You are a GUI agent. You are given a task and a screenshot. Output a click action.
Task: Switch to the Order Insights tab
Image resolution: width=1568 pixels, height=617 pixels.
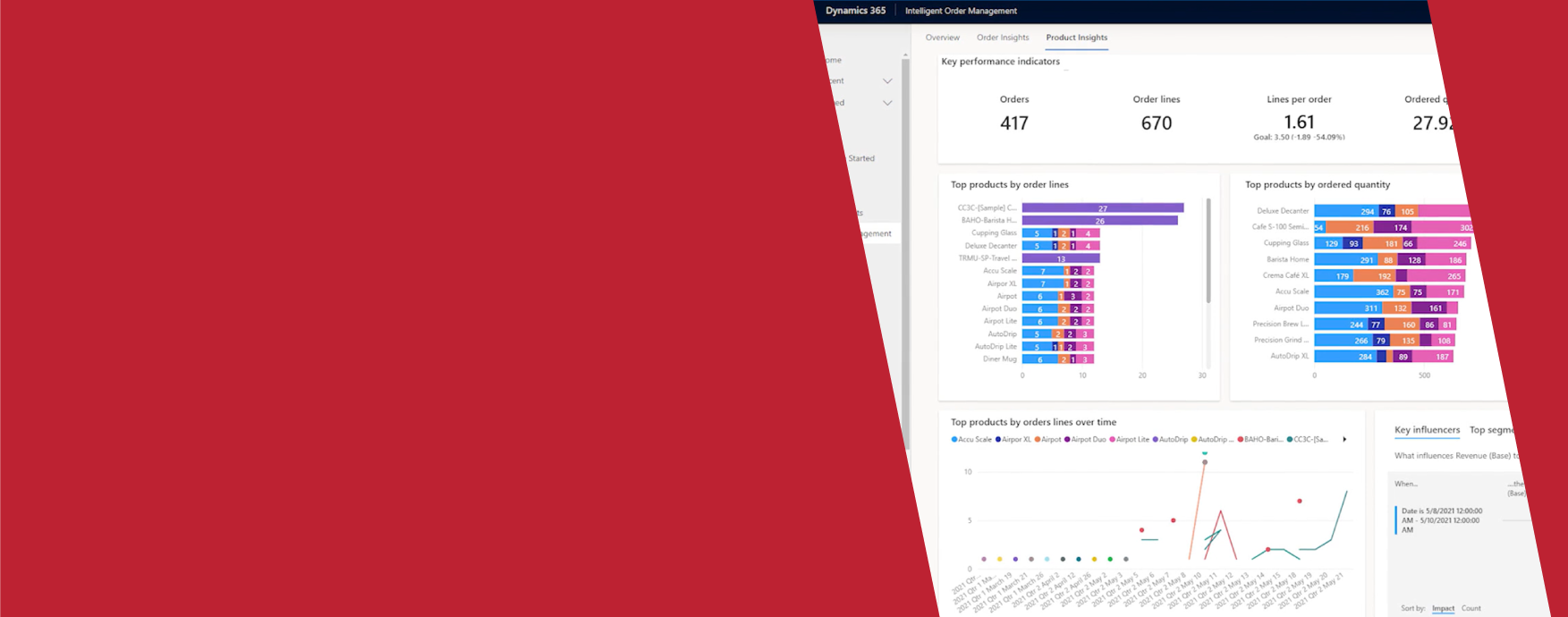point(1003,38)
